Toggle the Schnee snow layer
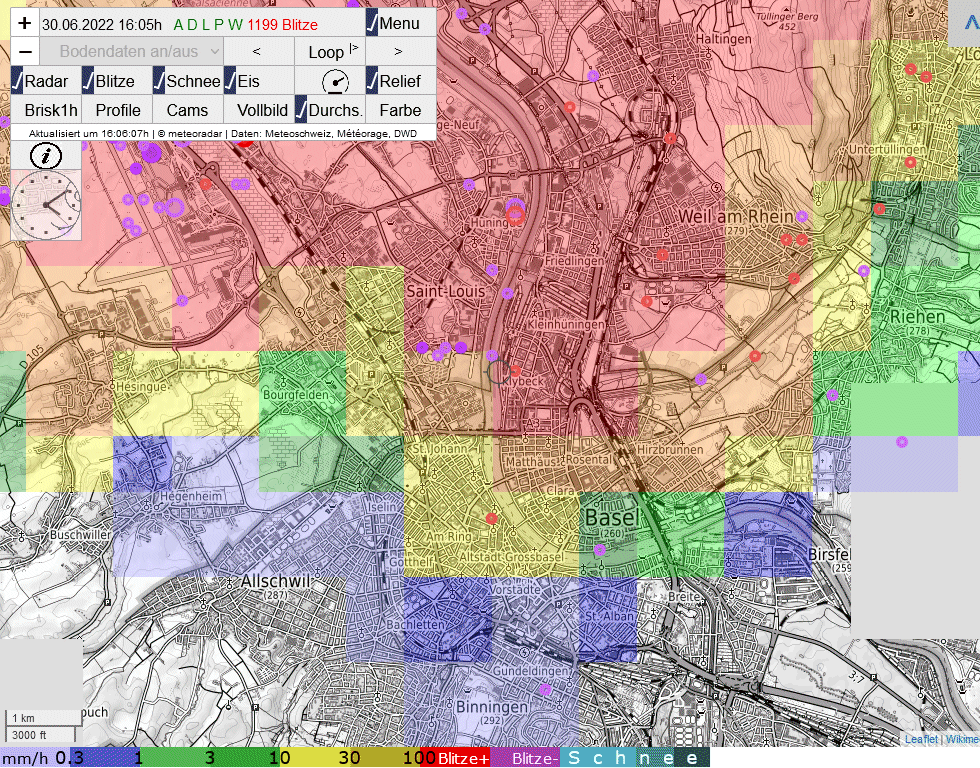 pos(187,81)
